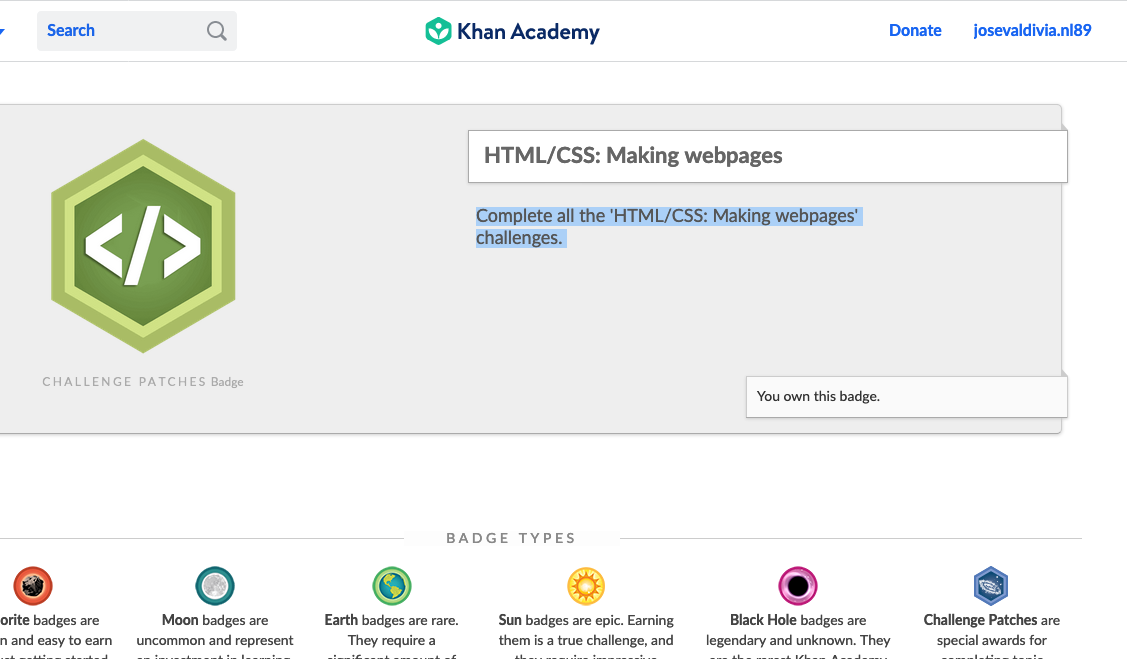Click the magnifying glass search icon
The width and height of the screenshot is (1127, 659).
click(x=216, y=31)
